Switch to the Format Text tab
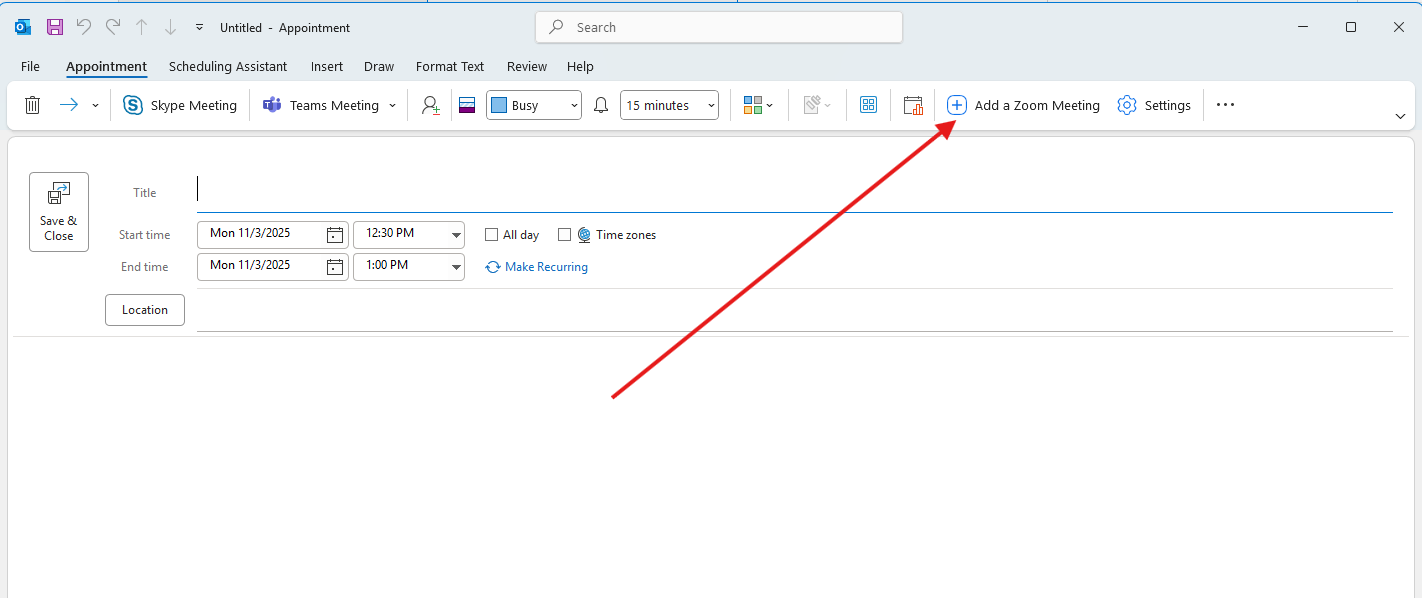Screen dimensions: 1422x598 click(x=450, y=67)
